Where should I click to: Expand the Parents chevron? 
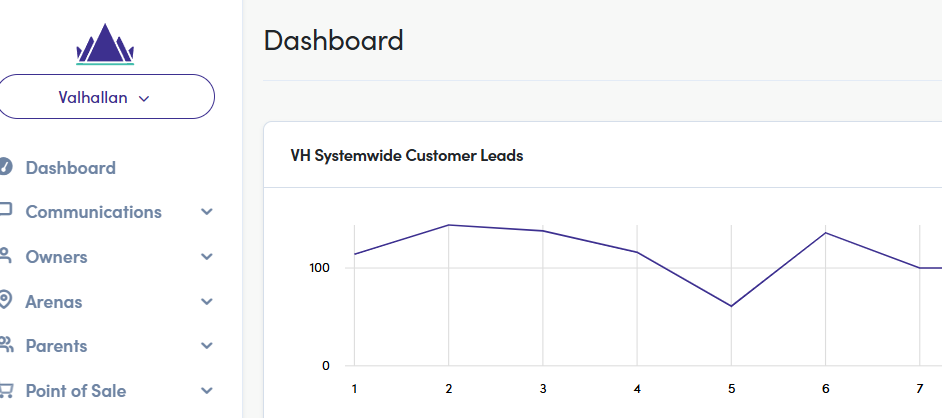pyautogui.click(x=207, y=346)
